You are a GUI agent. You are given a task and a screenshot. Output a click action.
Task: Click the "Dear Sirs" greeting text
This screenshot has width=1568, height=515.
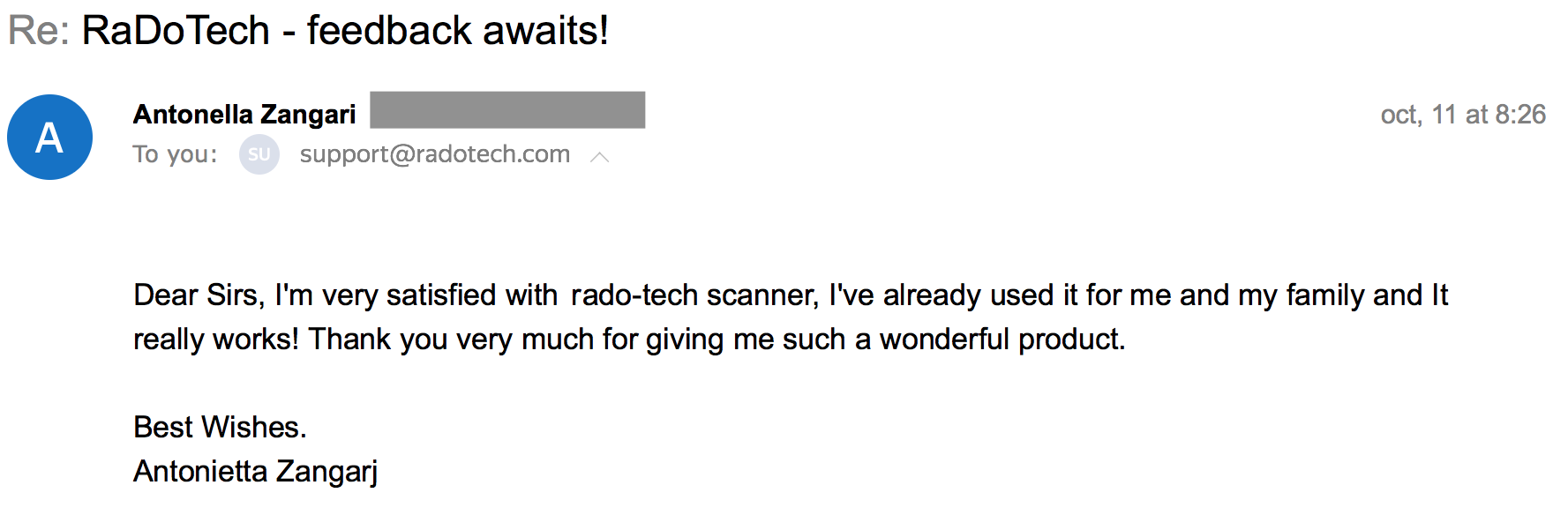tap(198, 295)
